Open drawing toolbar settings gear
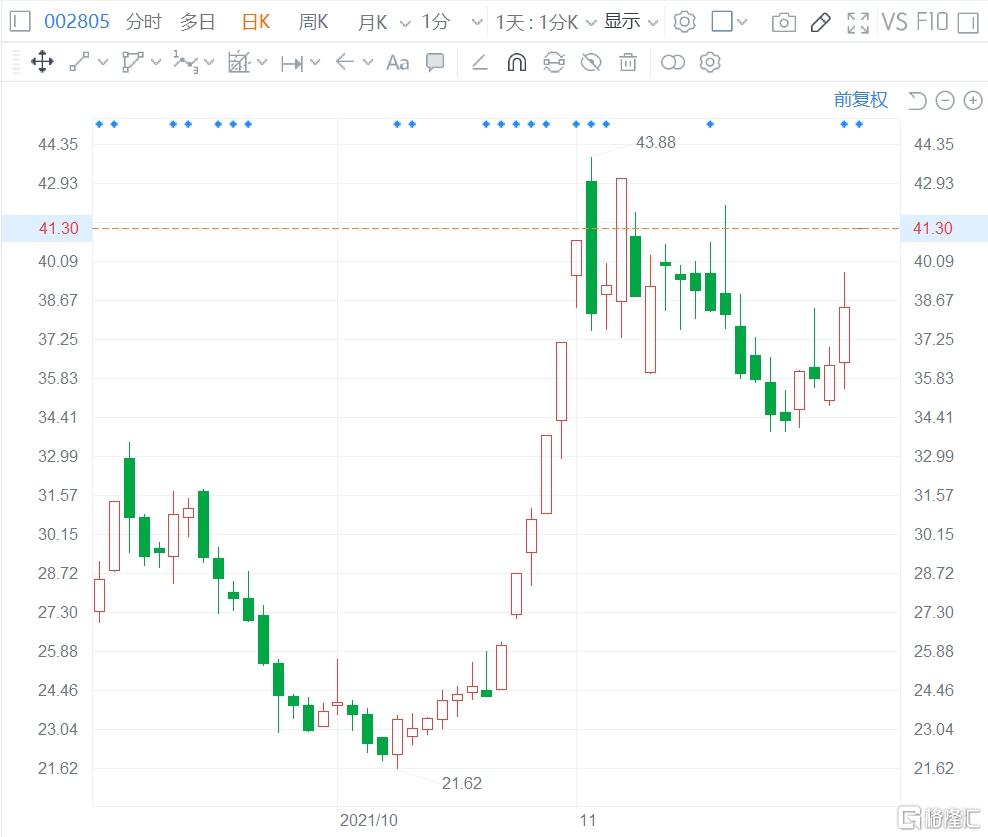988x837 pixels. pos(710,62)
